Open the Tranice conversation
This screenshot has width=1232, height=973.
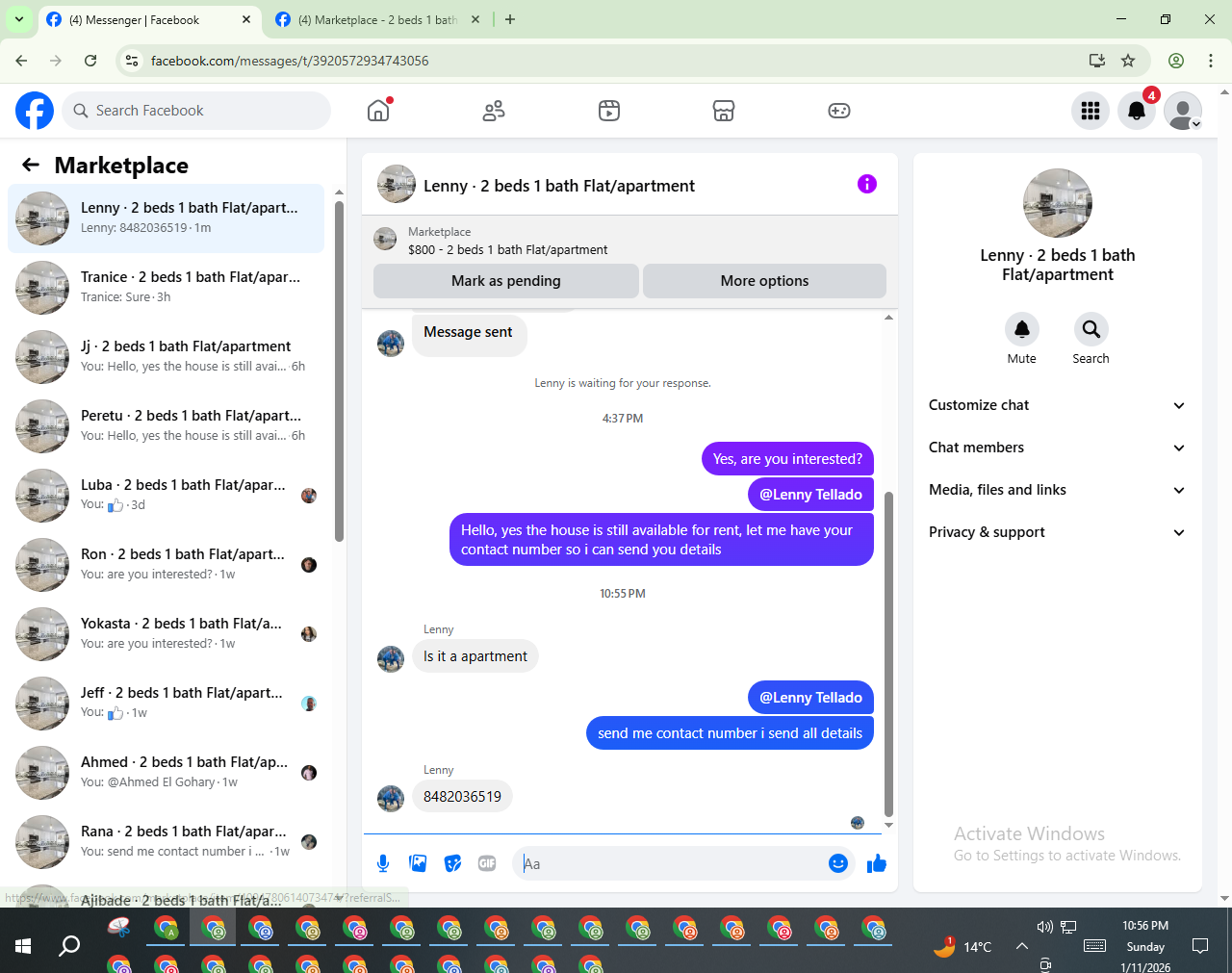tap(167, 288)
